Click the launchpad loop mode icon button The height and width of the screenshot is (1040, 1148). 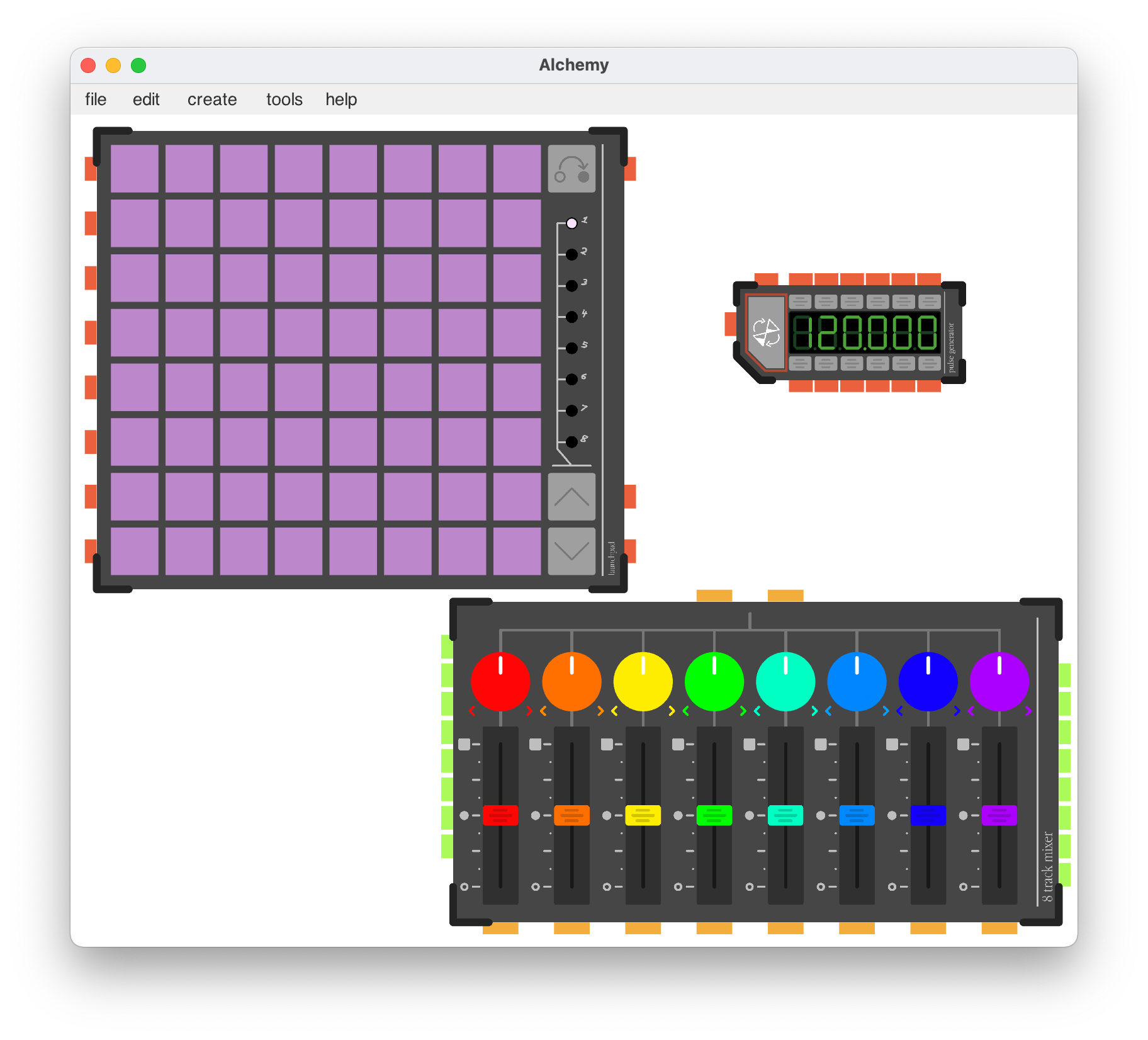point(571,169)
